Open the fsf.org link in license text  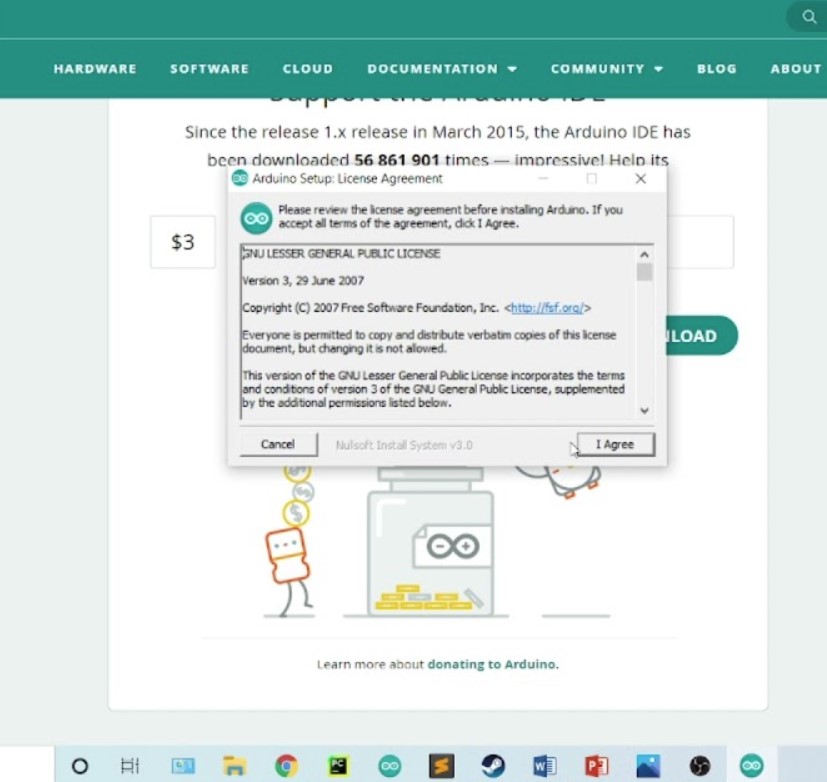(x=547, y=308)
